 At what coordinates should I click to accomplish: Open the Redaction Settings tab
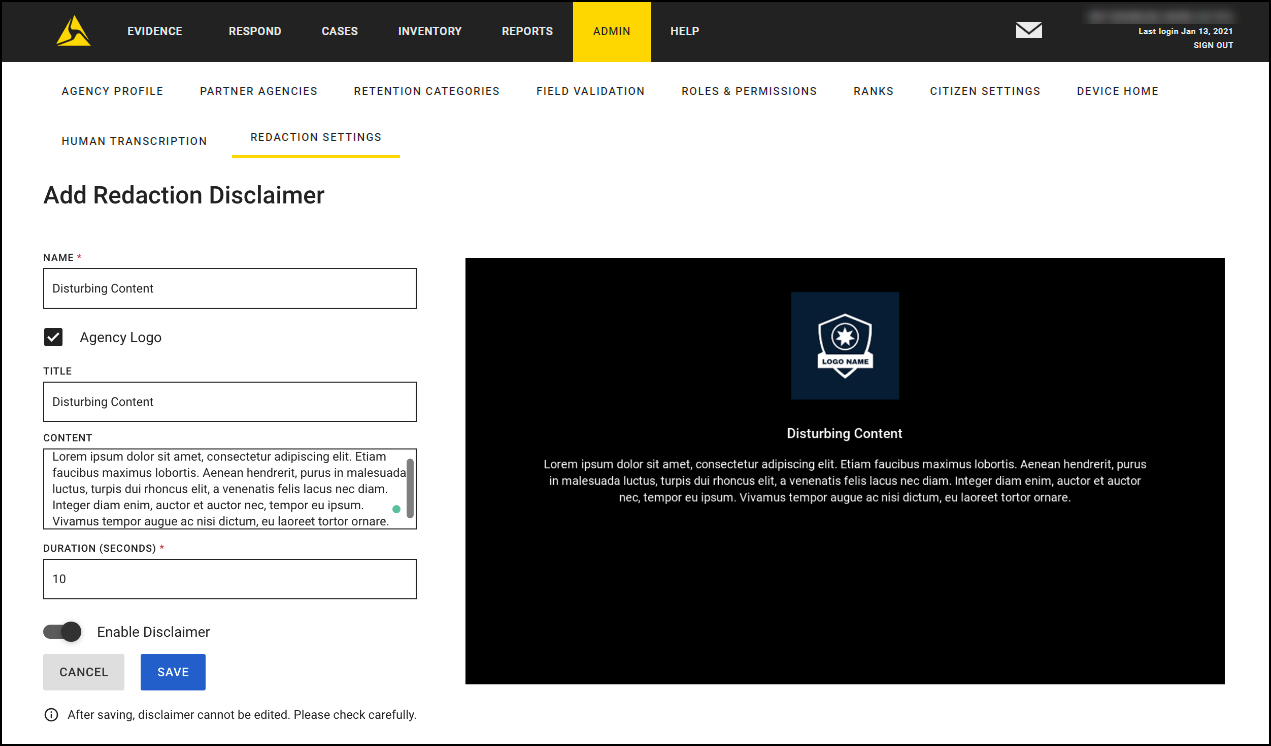point(315,137)
